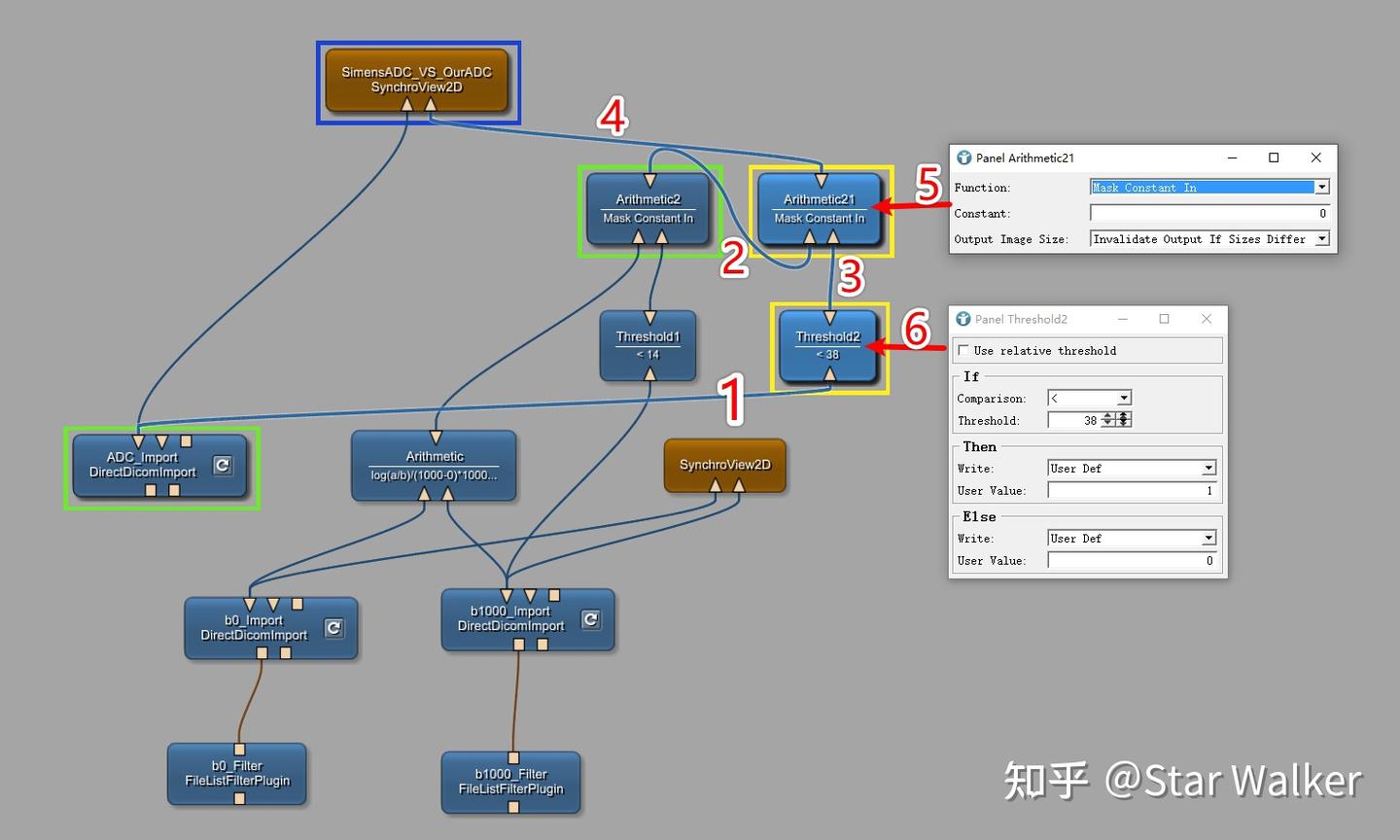Select the Threshold1 module node
Viewport: 1400px width, 840px height.
coord(648,345)
